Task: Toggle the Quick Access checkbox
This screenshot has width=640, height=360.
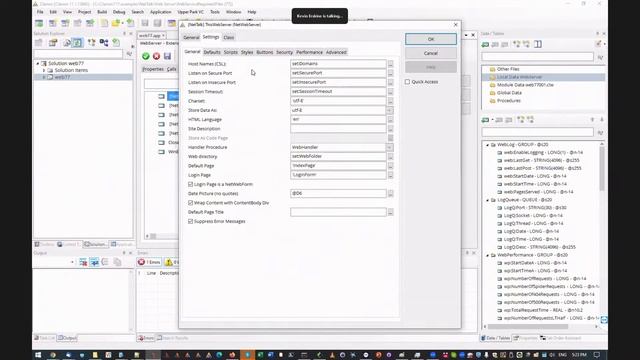Action: [x=407, y=82]
